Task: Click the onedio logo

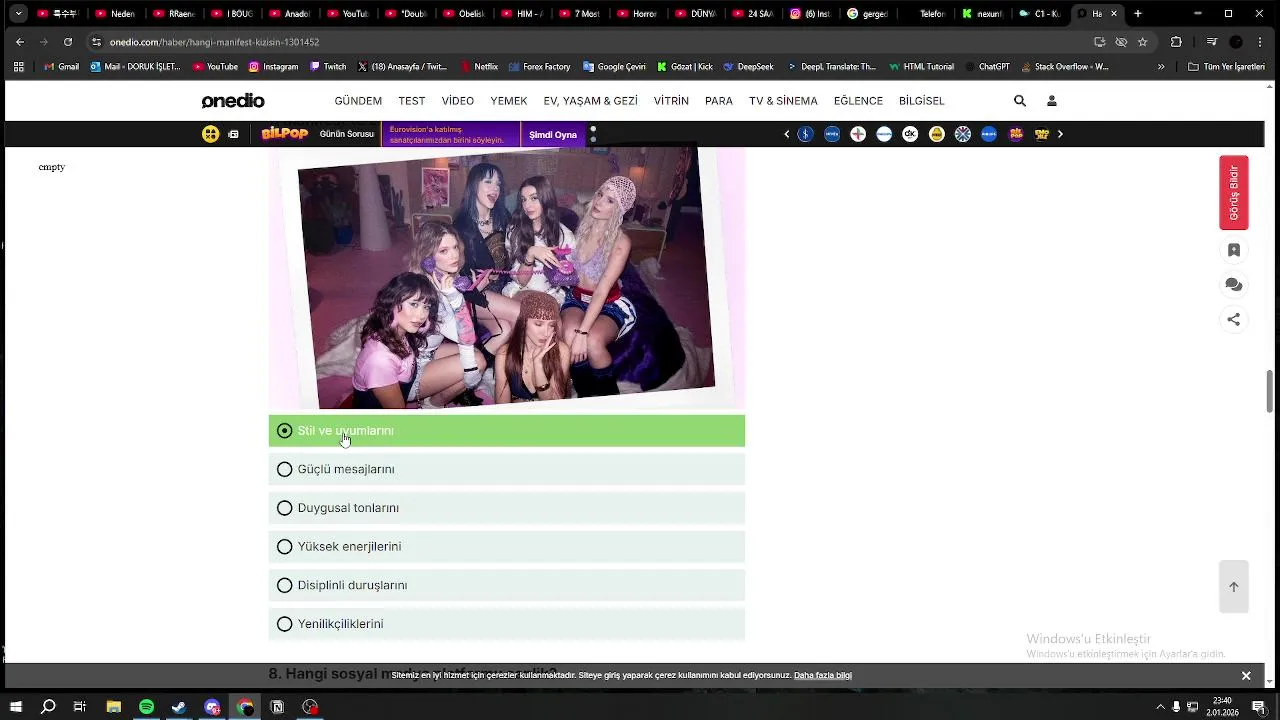Action: pos(233,101)
